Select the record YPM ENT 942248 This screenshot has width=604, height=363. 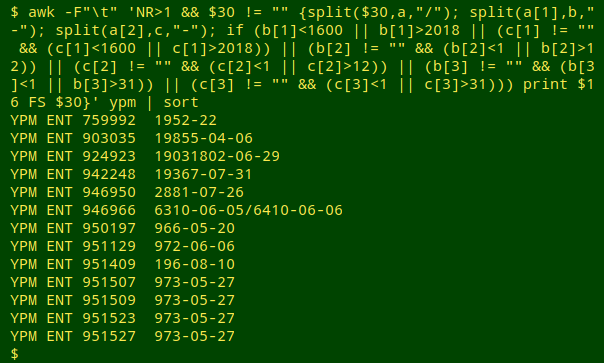[x=73, y=174]
